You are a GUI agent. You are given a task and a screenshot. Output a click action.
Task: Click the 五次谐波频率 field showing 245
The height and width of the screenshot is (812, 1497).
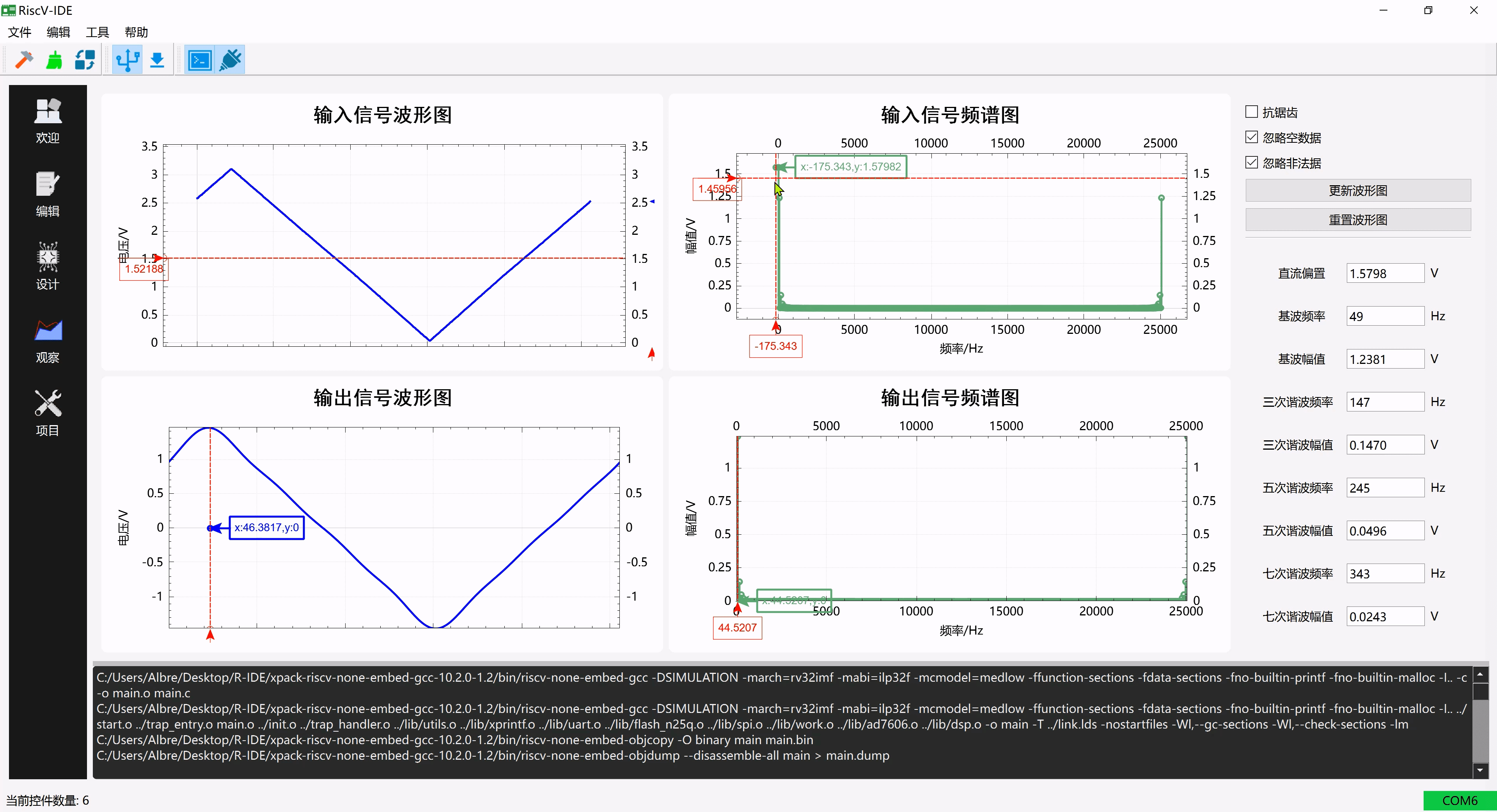1385,488
